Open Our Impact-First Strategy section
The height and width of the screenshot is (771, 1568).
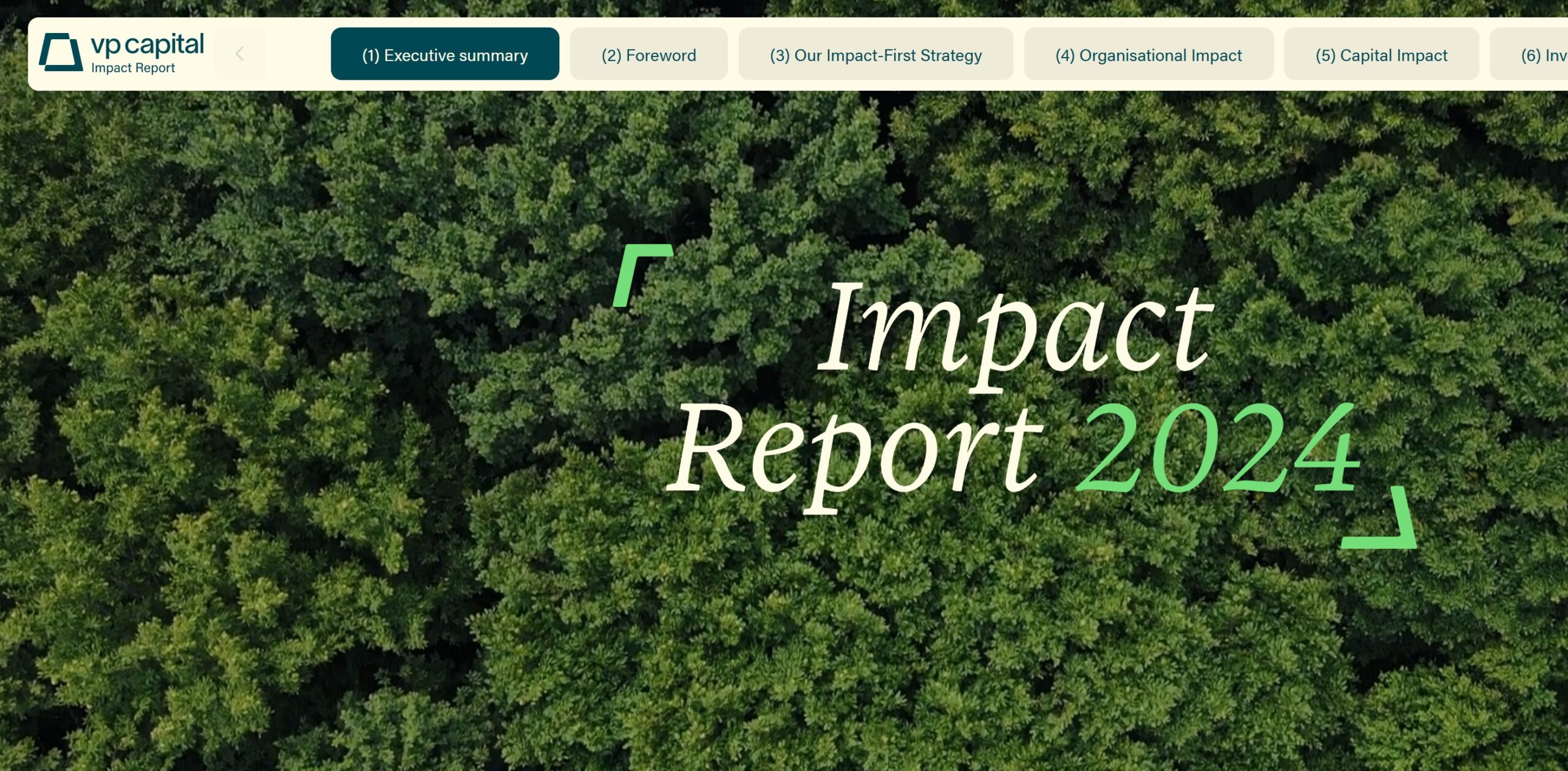[875, 55]
